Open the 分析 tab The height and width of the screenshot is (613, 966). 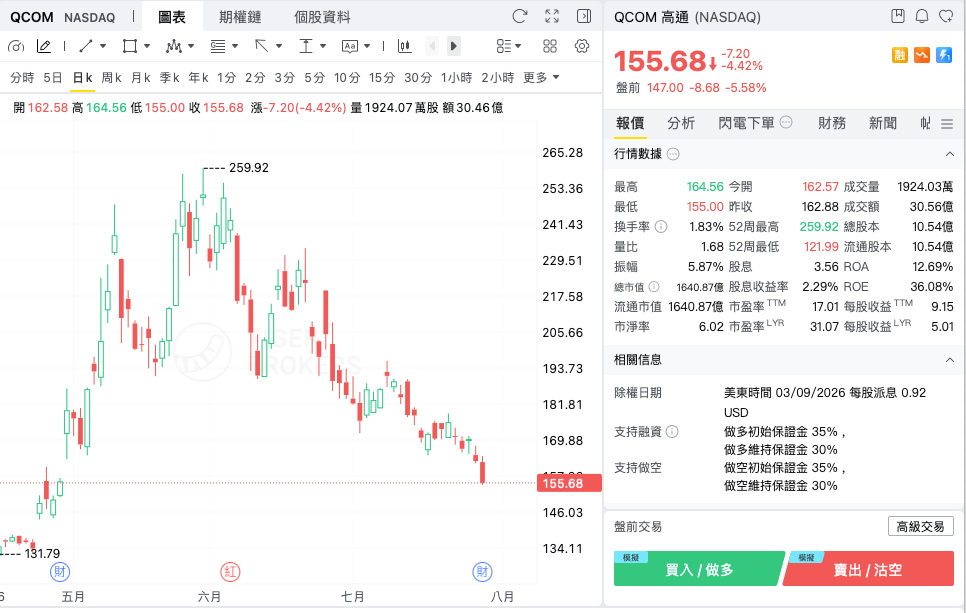coord(681,123)
